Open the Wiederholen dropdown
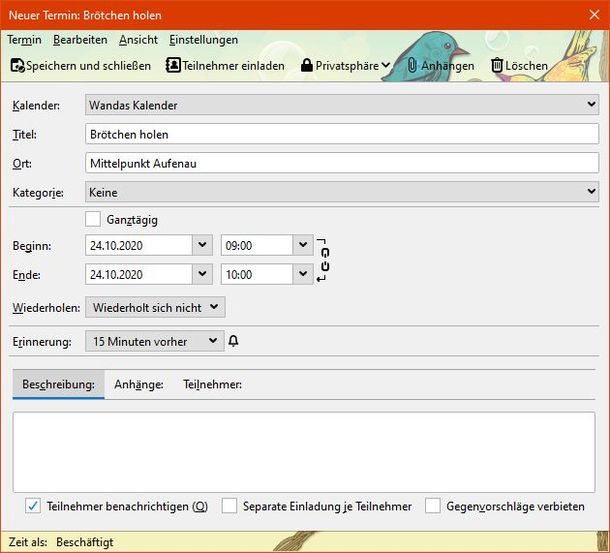 pyautogui.click(x=155, y=307)
